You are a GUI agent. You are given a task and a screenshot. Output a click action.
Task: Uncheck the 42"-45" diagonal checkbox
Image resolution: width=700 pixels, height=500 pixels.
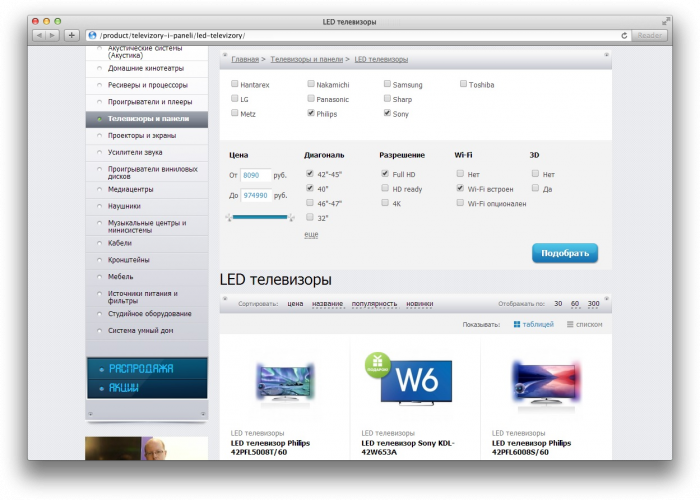[x=310, y=173]
